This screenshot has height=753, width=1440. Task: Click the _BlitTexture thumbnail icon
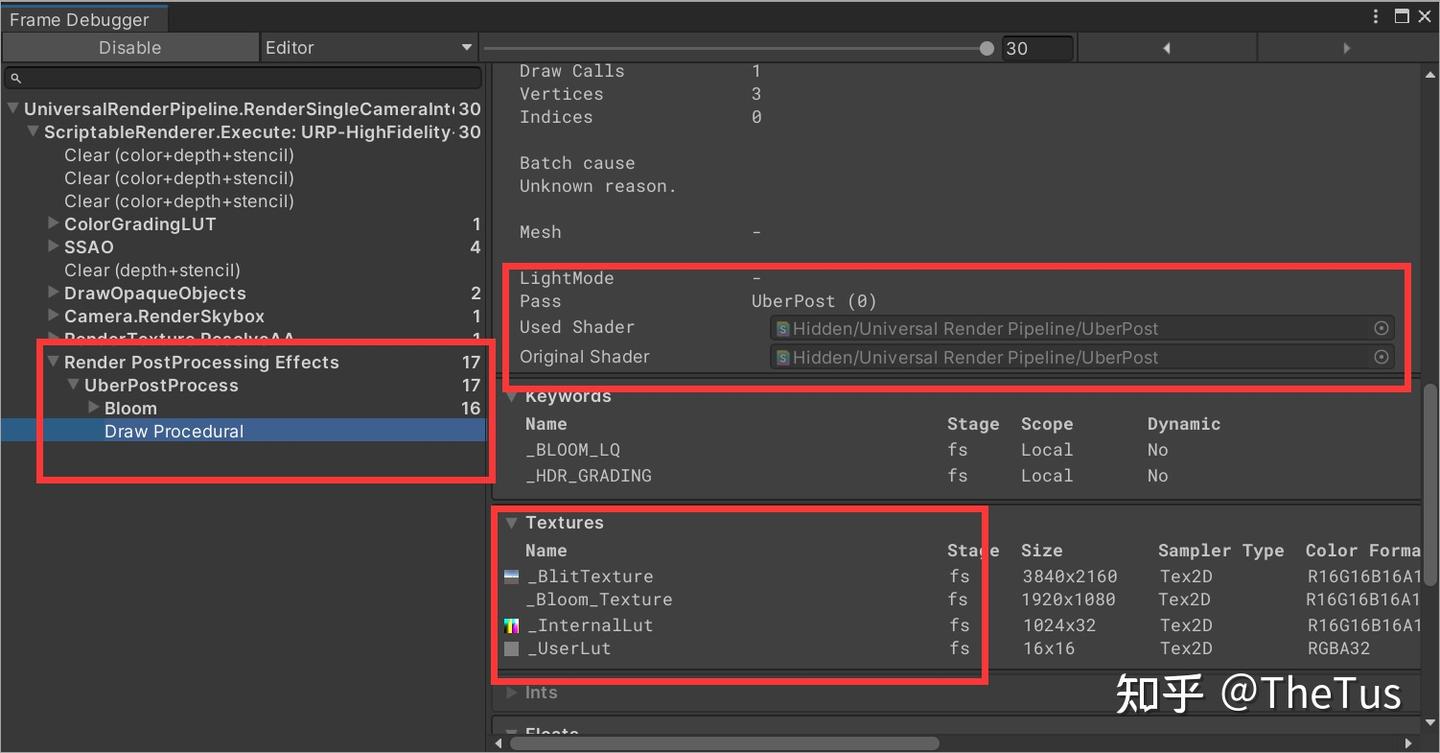(513, 575)
